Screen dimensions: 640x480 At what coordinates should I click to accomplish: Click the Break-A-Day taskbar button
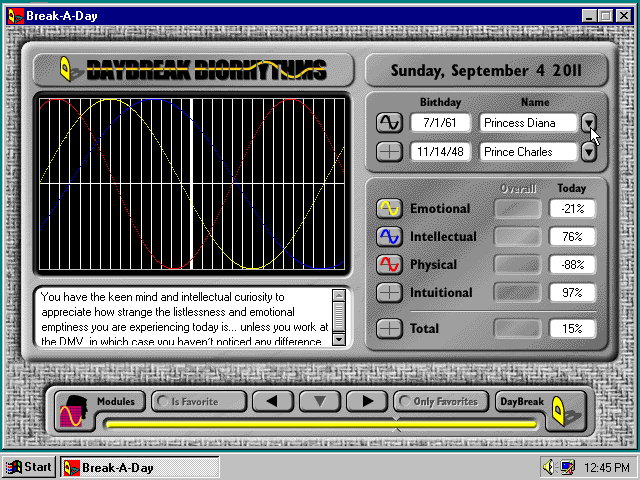(x=140, y=467)
